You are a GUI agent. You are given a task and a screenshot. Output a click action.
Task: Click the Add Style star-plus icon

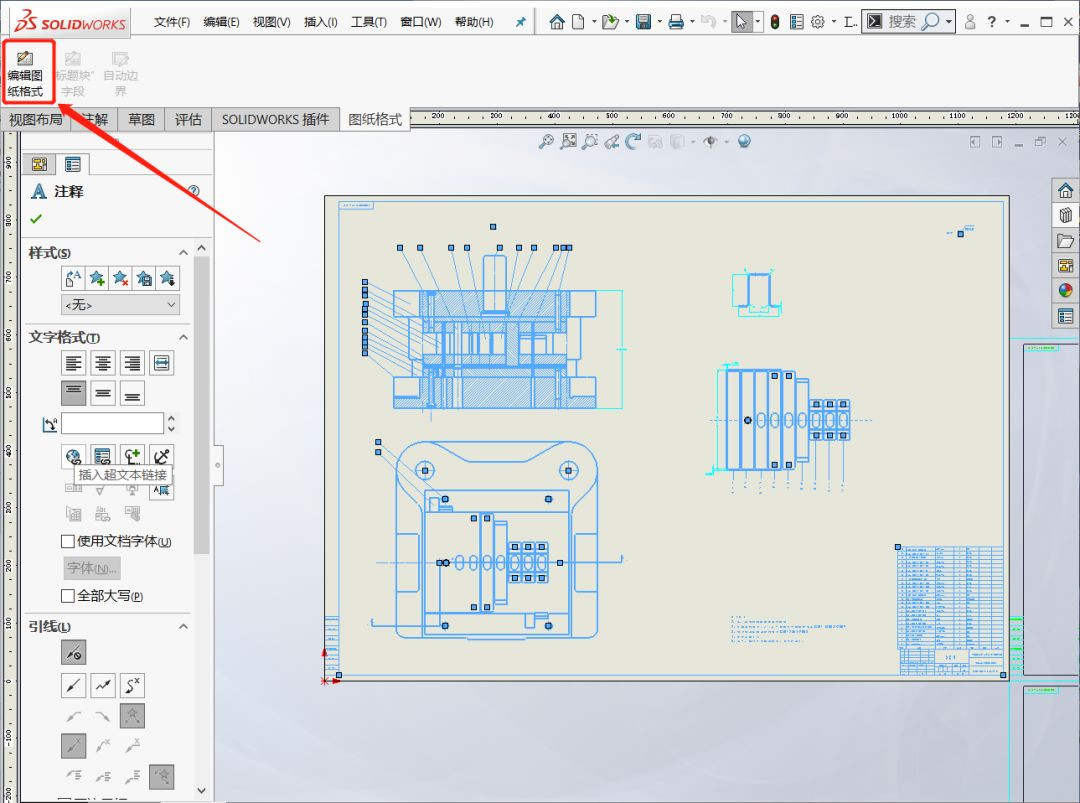97,278
